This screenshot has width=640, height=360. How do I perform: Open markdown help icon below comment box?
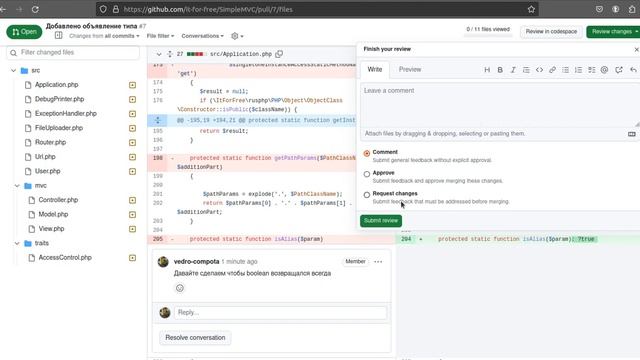click(x=631, y=134)
